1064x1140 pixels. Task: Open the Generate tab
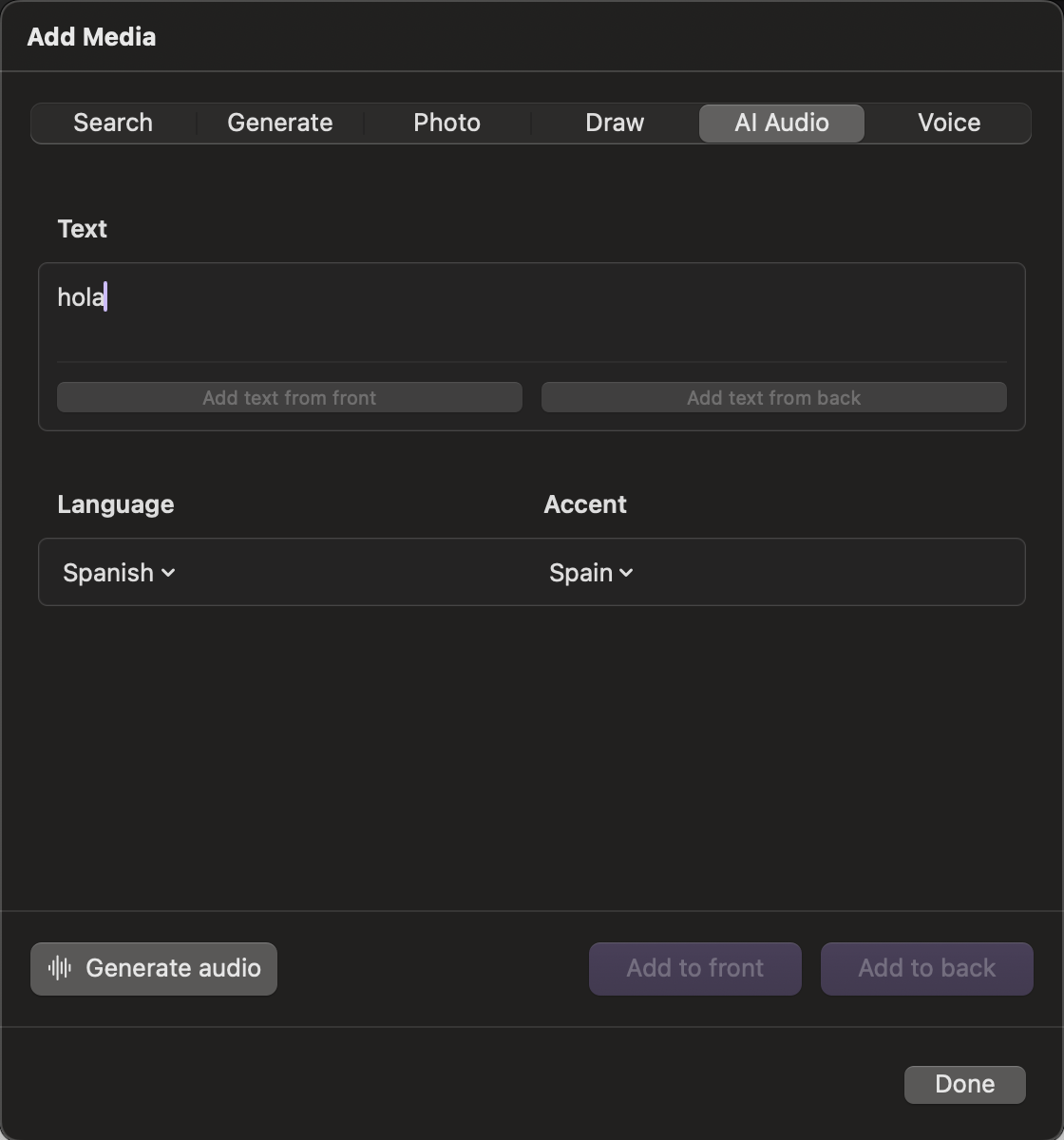pyautogui.click(x=280, y=123)
